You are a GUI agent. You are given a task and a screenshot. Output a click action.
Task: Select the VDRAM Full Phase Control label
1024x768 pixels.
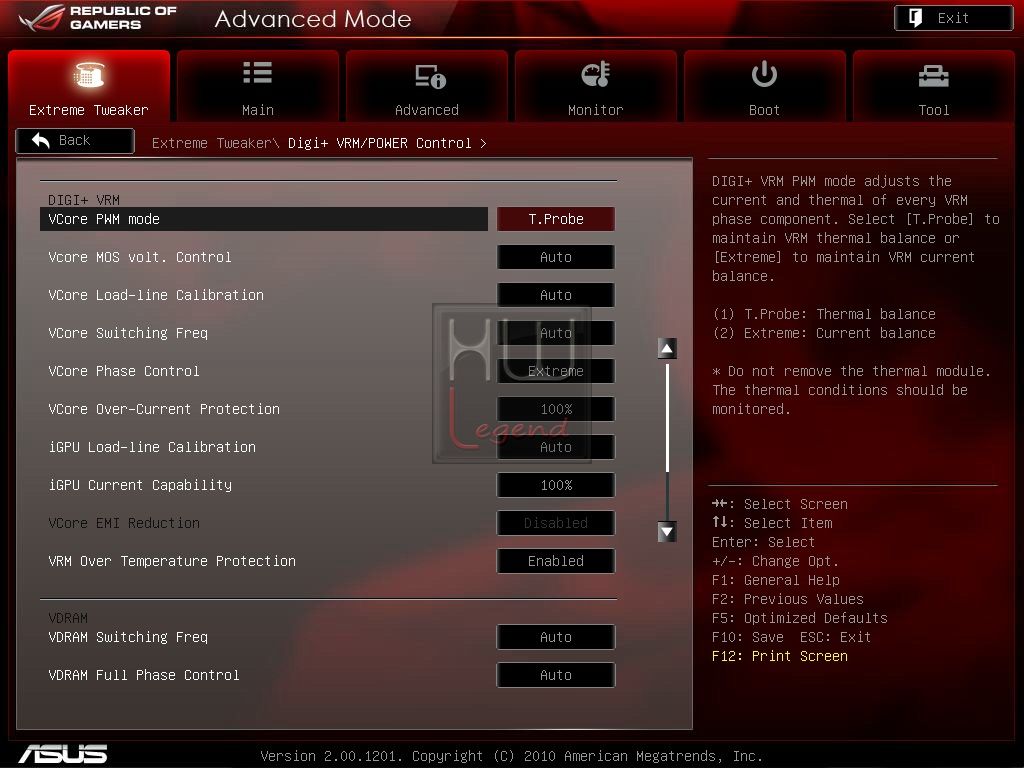[144, 675]
